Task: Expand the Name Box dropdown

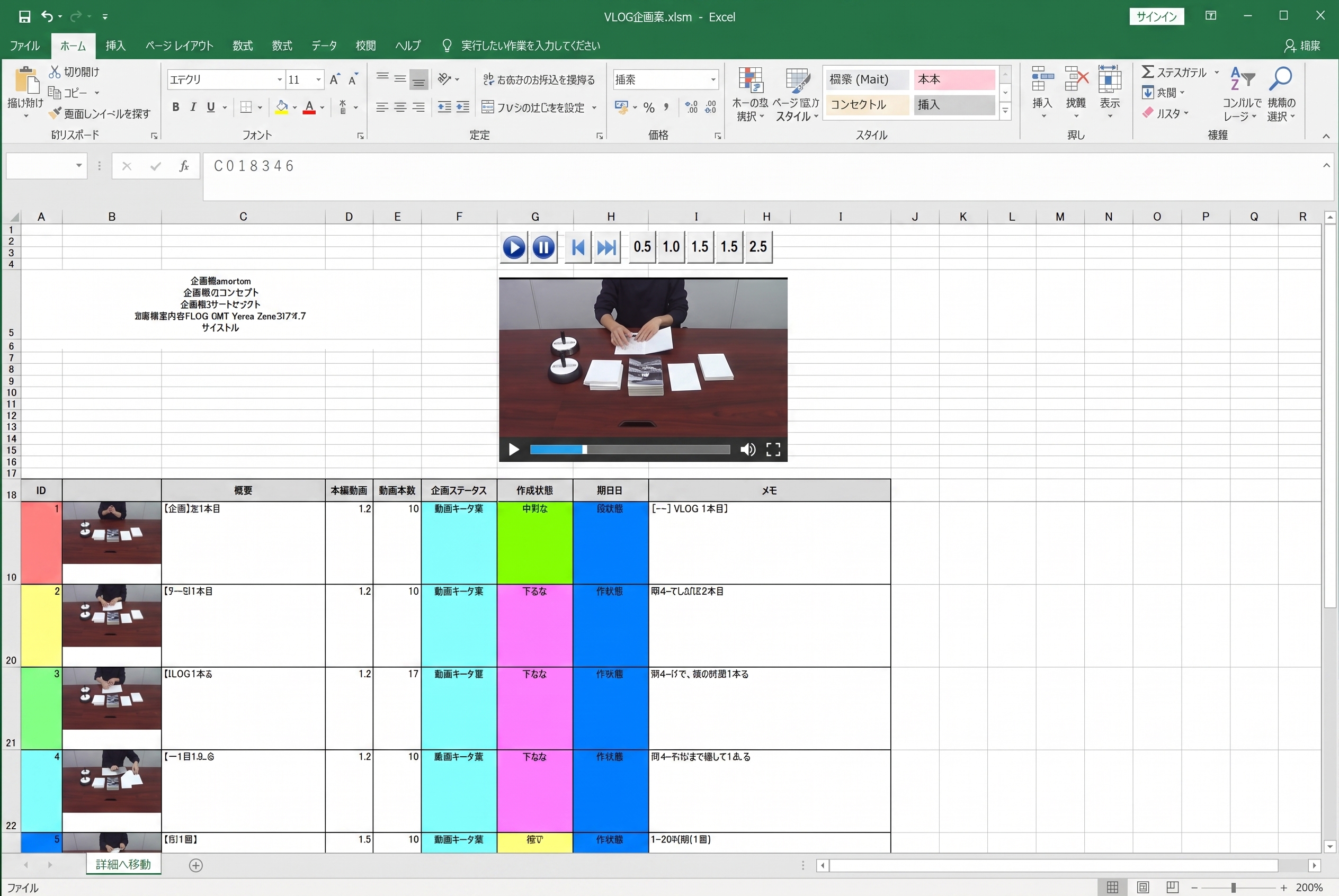Action: click(79, 166)
